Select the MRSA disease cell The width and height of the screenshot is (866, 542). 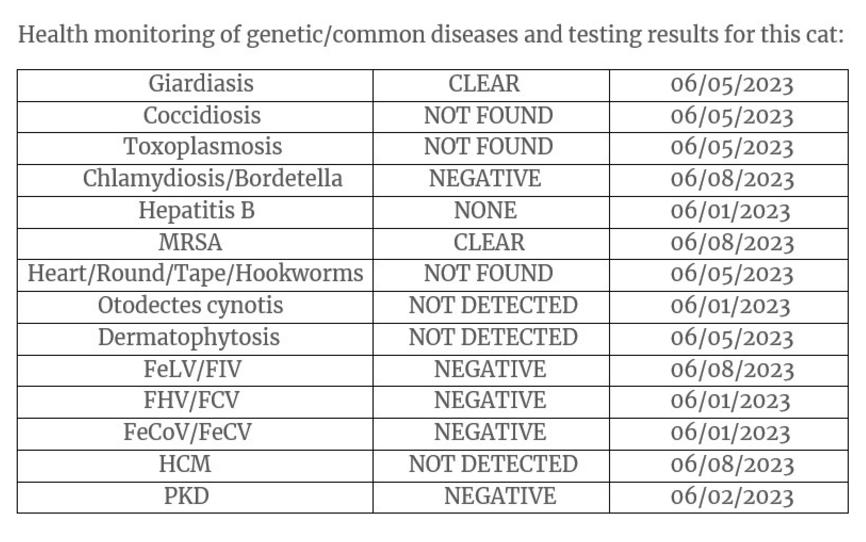coord(195,243)
